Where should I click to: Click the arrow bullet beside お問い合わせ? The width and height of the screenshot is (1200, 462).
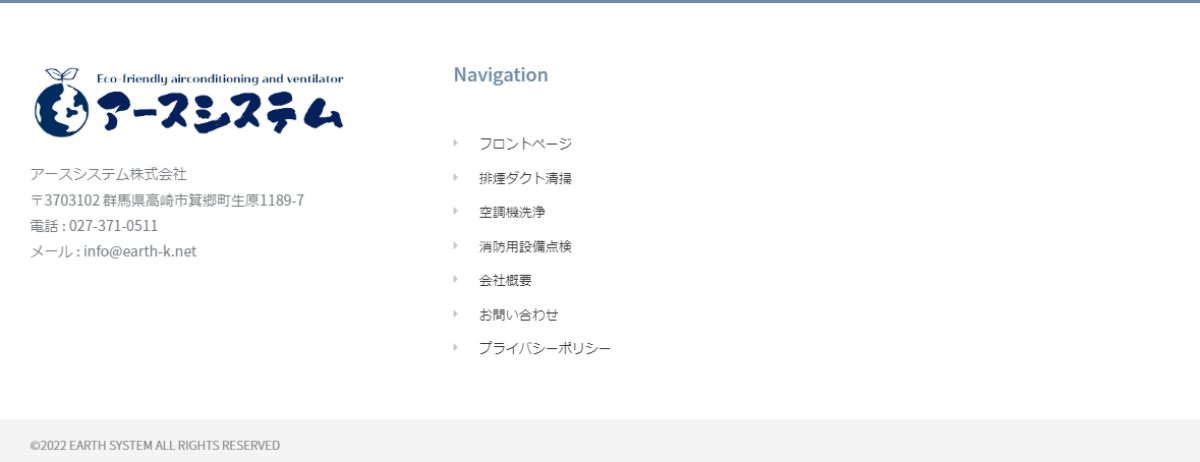click(455, 313)
